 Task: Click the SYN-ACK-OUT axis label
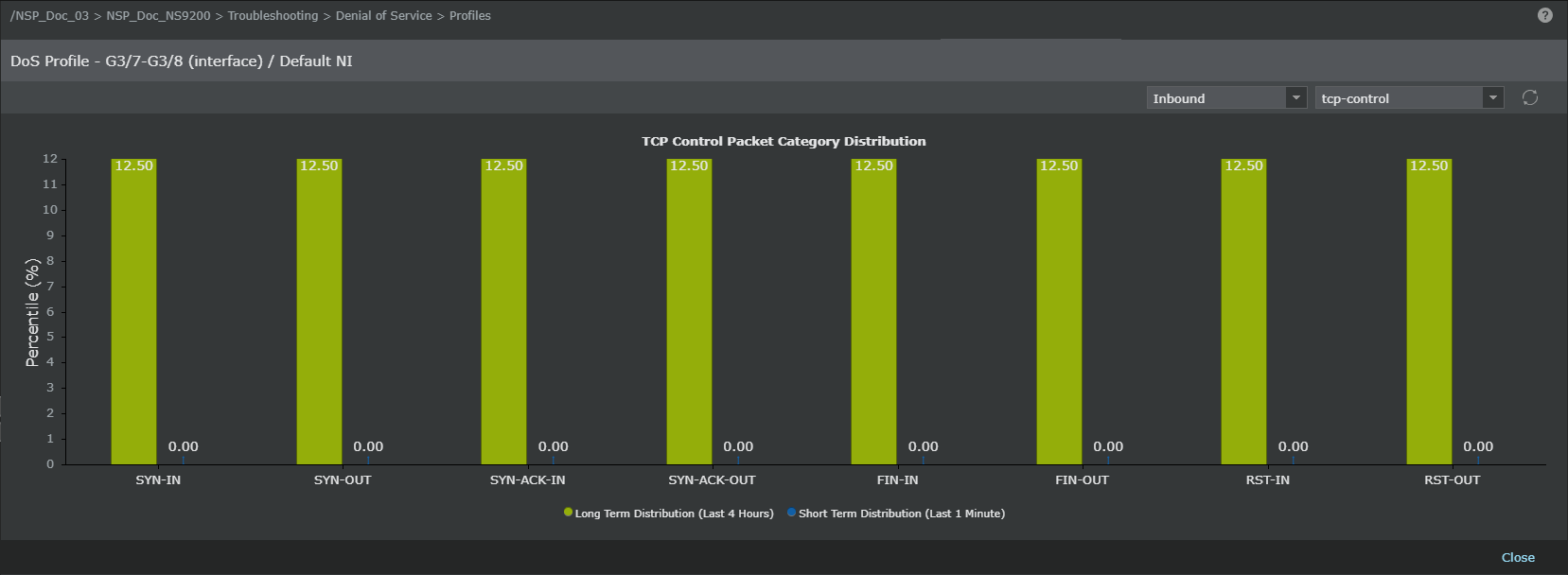pyautogui.click(x=713, y=480)
